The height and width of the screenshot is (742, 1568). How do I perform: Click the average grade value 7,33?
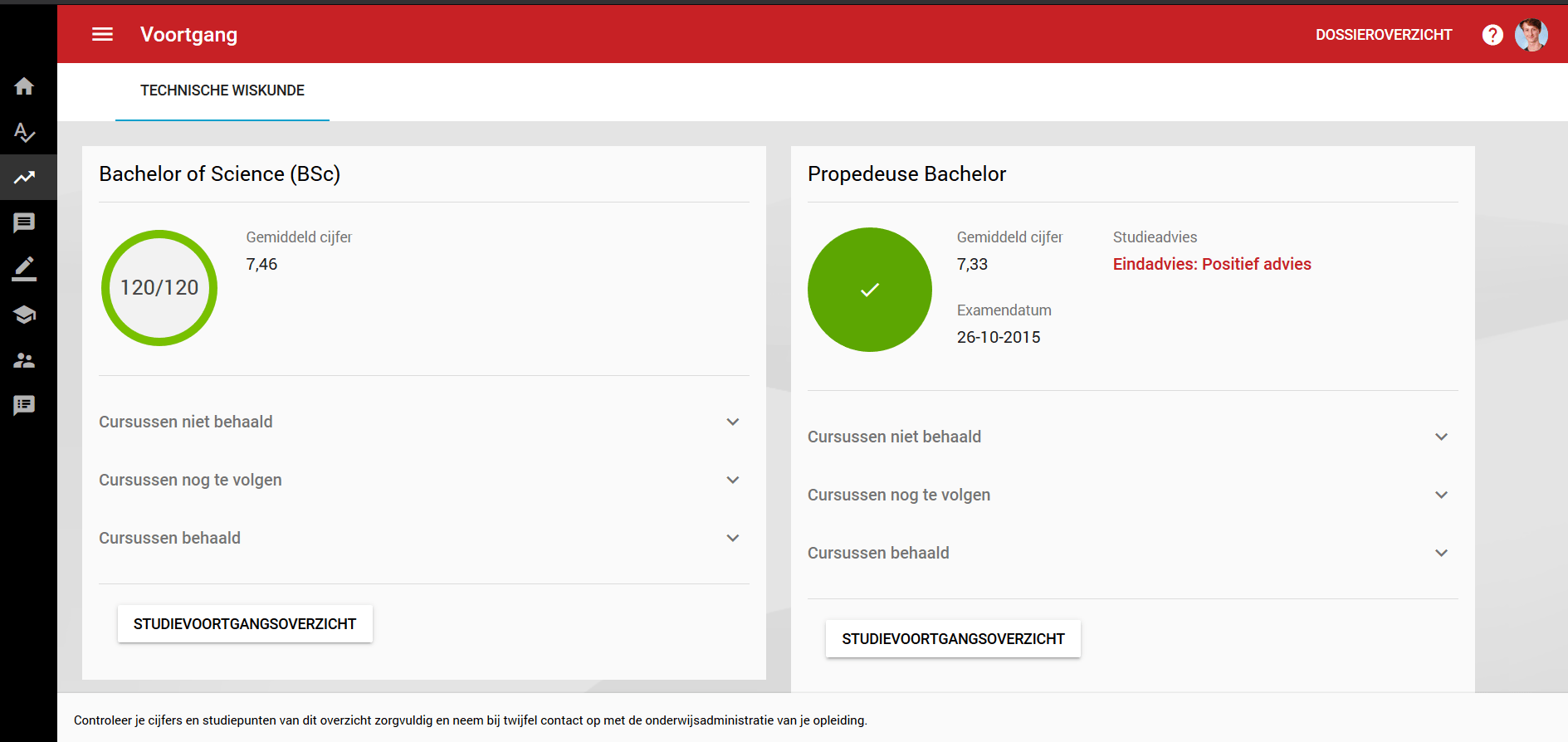coord(972,264)
